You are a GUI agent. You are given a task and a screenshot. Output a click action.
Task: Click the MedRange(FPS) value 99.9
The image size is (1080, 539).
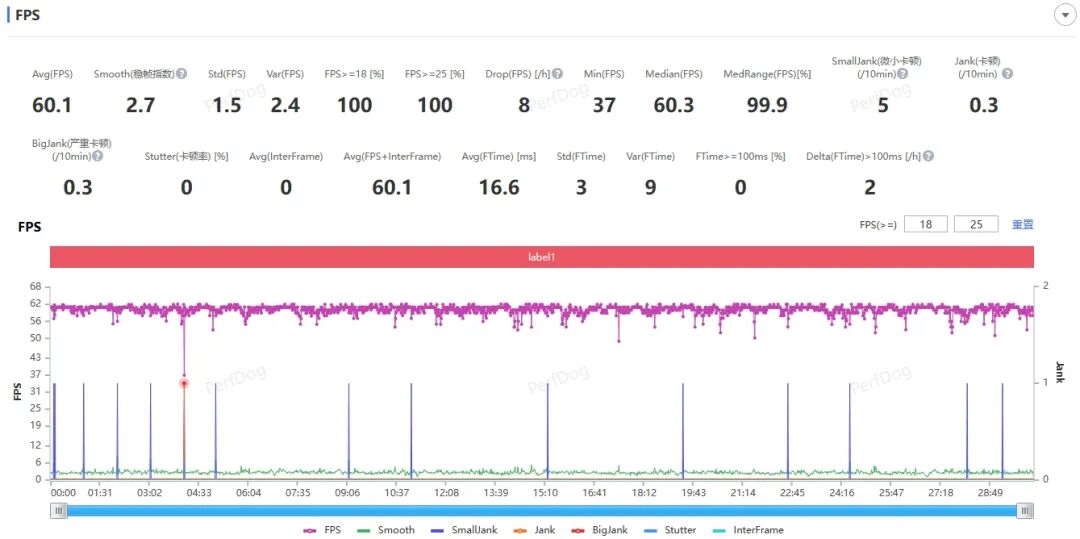767,105
